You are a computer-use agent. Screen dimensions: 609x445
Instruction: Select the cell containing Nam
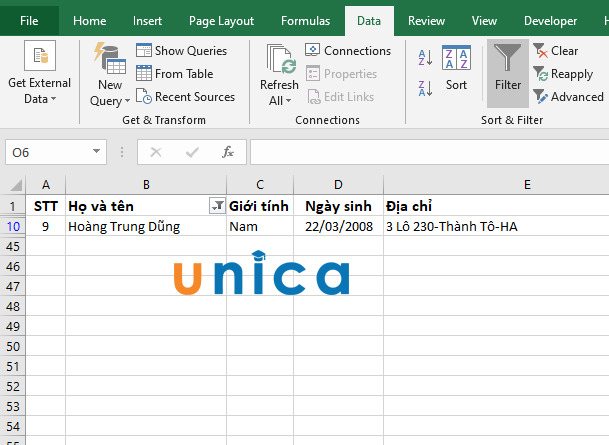260,226
